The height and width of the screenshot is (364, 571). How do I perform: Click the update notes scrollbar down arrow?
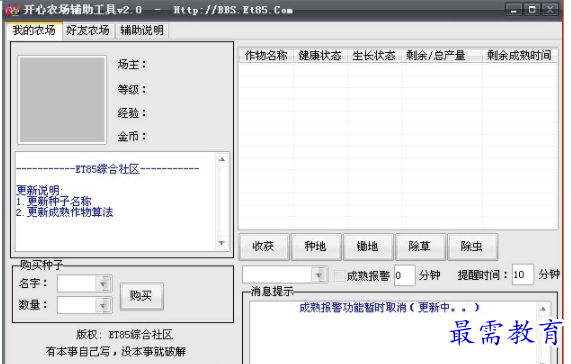[x=222, y=243]
